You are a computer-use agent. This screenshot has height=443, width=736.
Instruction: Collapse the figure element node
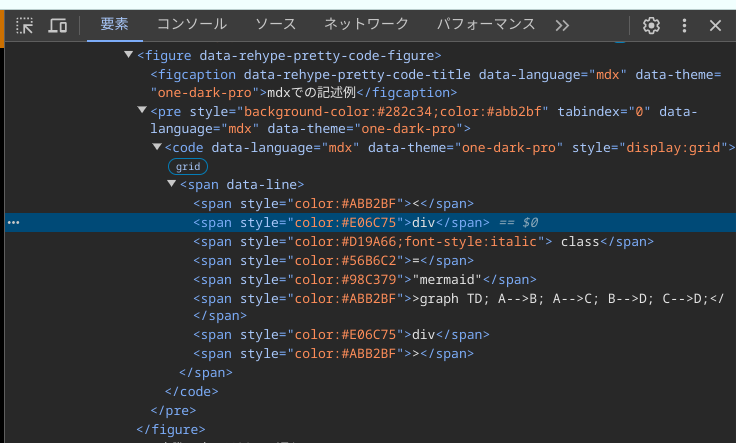tap(129, 56)
